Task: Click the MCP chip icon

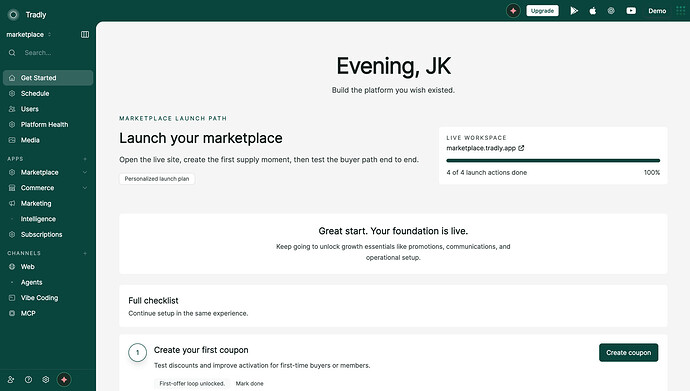Action: (12, 313)
